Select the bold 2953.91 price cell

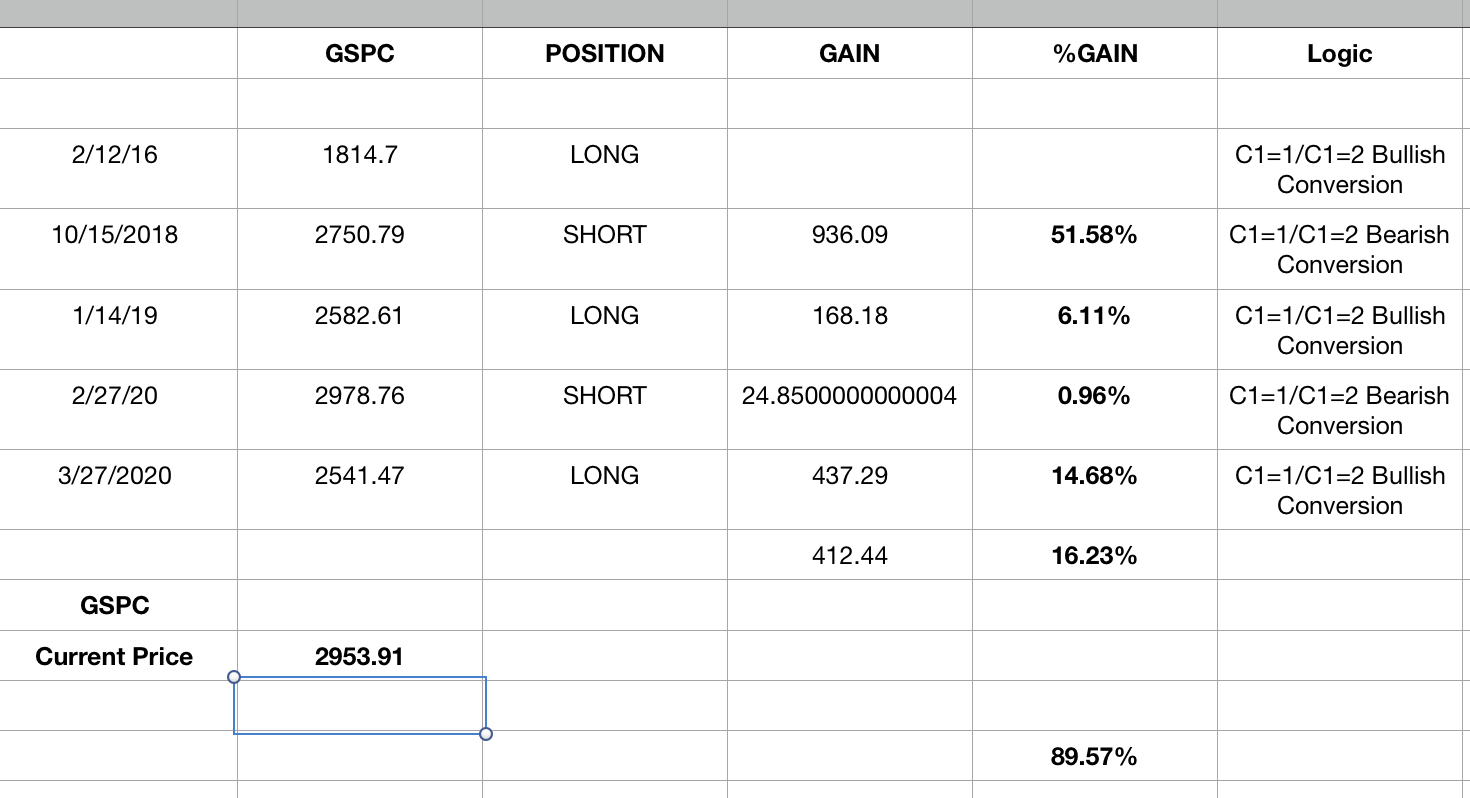[x=360, y=657]
